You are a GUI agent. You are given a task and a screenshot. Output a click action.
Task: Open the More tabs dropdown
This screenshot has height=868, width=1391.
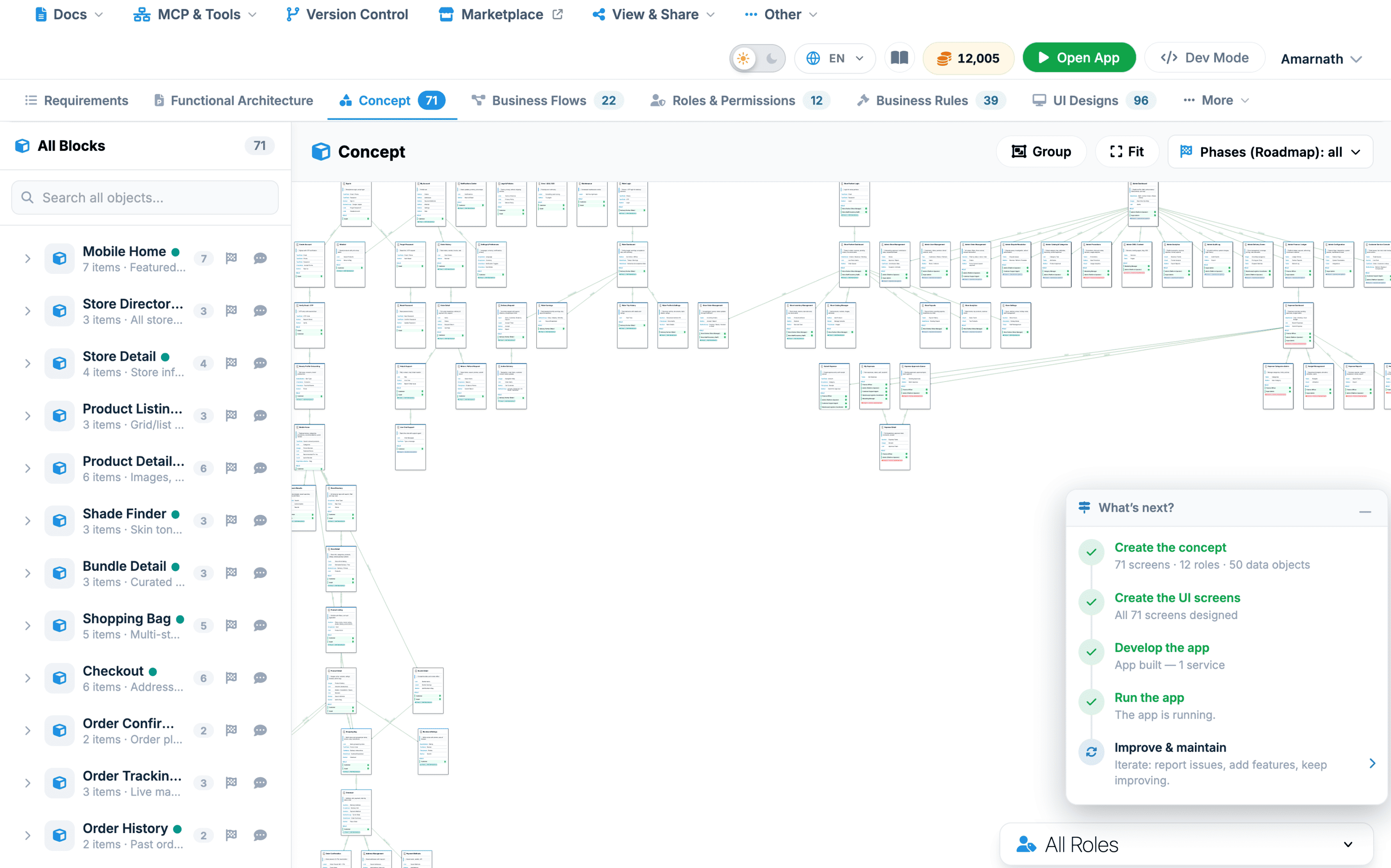pos(1216,100)
